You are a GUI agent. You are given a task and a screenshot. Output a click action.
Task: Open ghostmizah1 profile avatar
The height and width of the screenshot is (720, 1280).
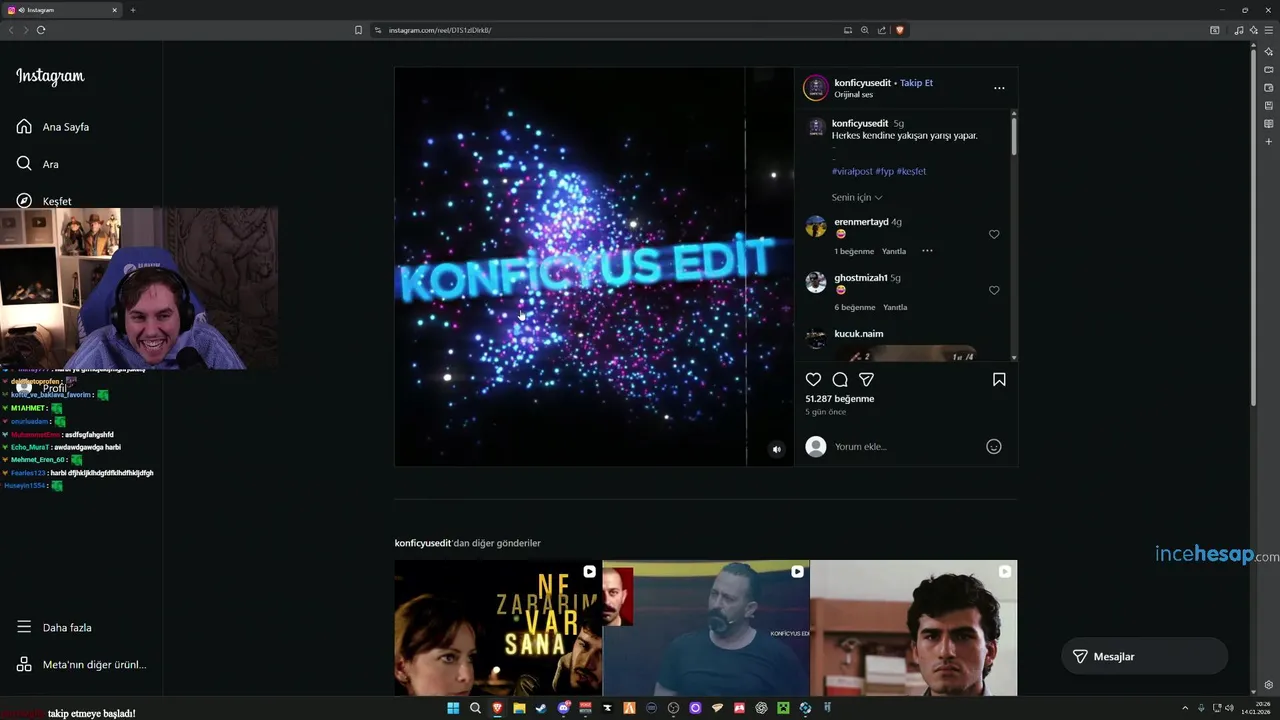816,283
